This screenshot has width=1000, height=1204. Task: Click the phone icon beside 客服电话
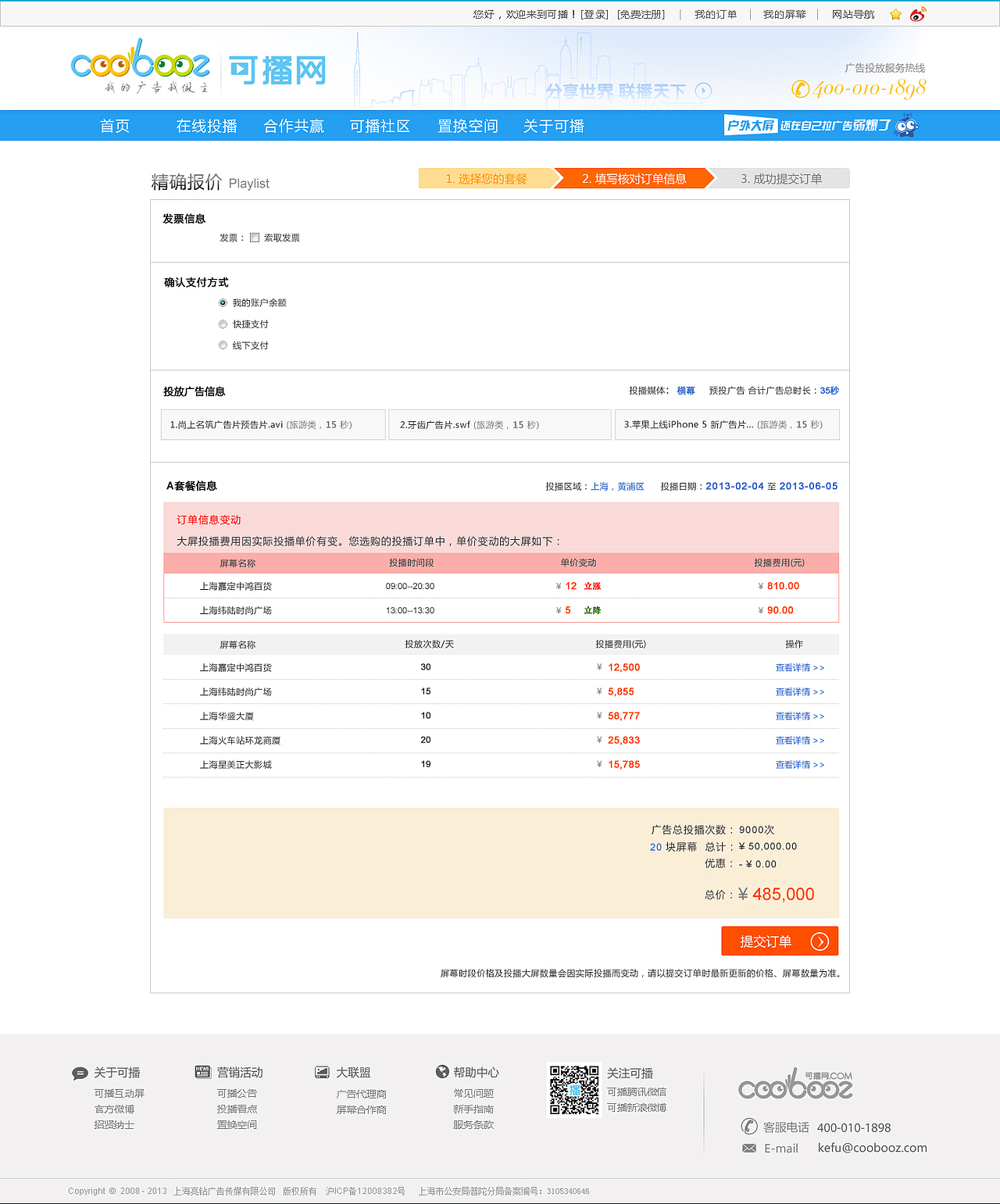click(x=749, y=1127)
